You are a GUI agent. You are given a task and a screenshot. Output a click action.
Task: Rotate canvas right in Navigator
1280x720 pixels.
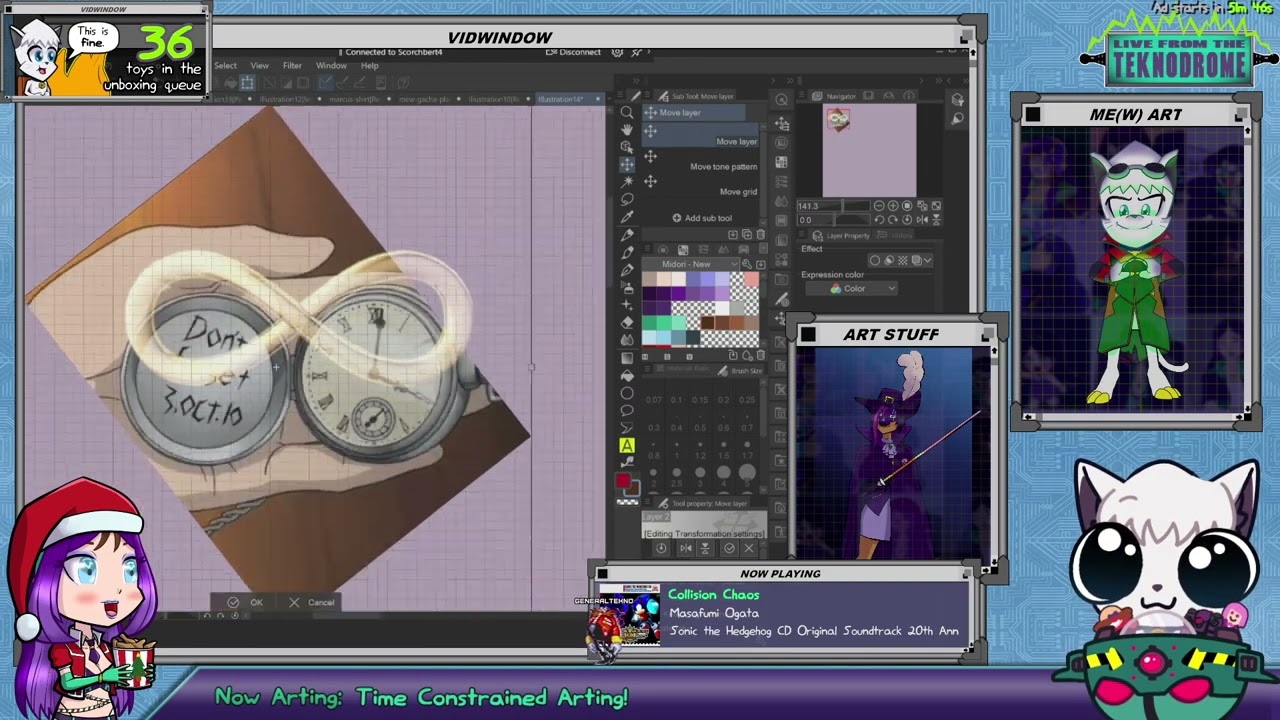(893, 219)
